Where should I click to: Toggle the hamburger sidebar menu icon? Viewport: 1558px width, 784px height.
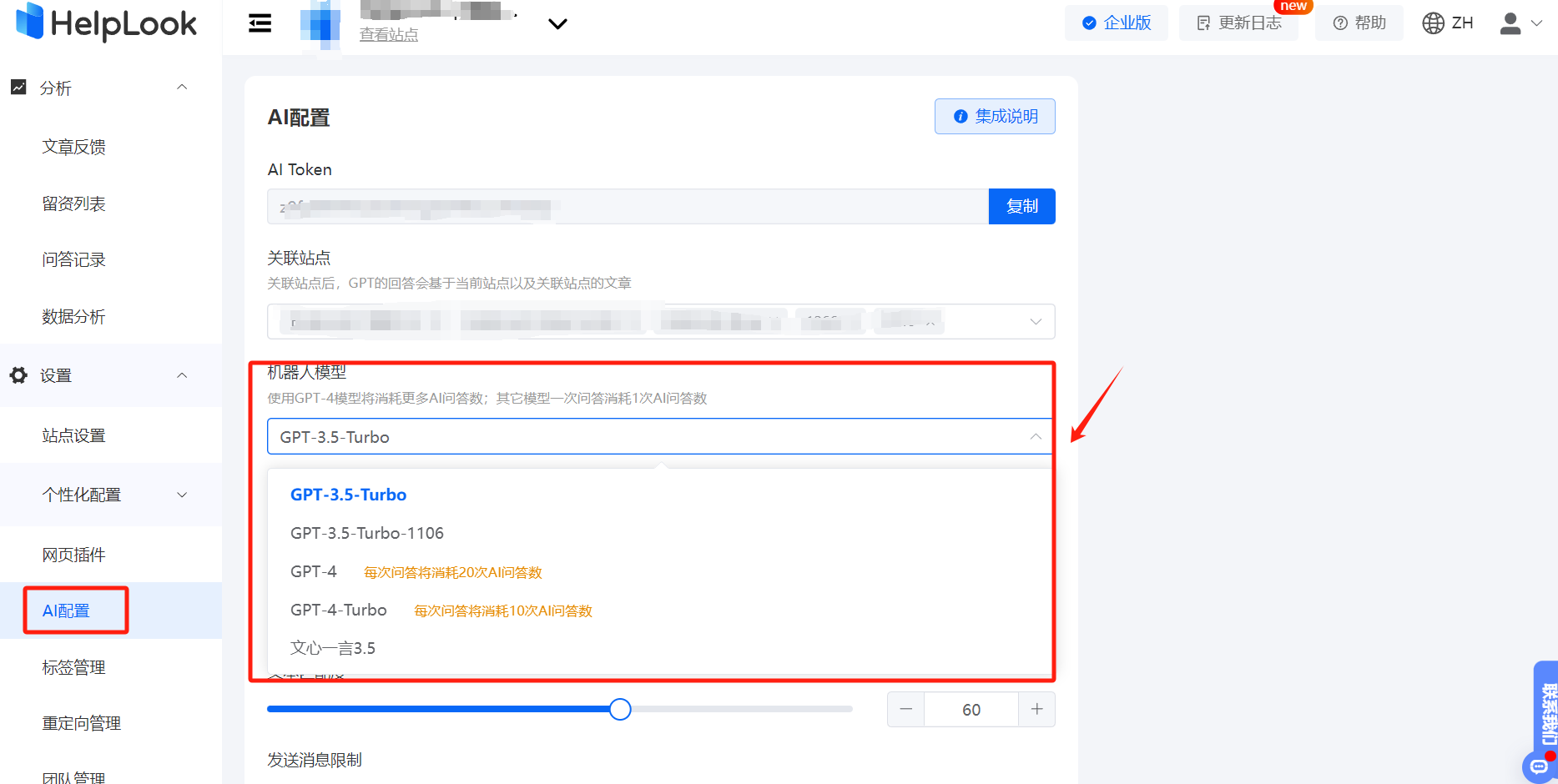pos(260,23)
